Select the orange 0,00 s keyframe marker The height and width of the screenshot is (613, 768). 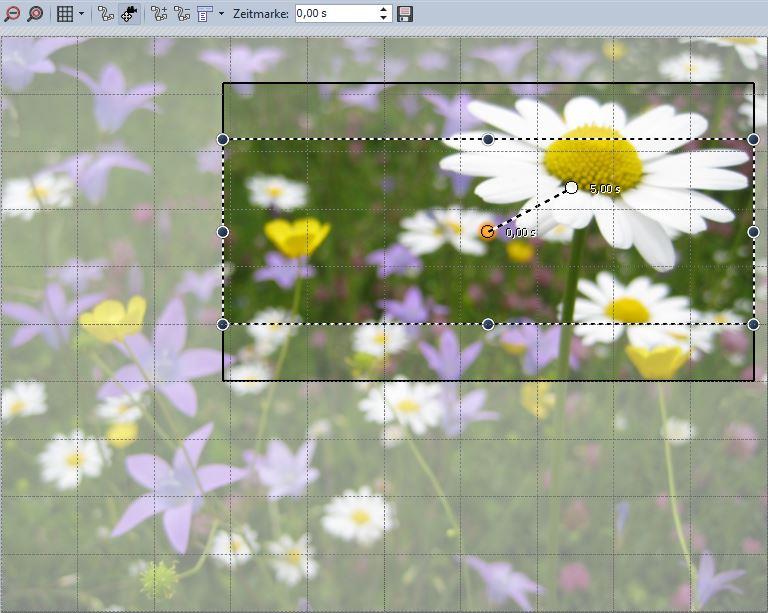point(487,232)
